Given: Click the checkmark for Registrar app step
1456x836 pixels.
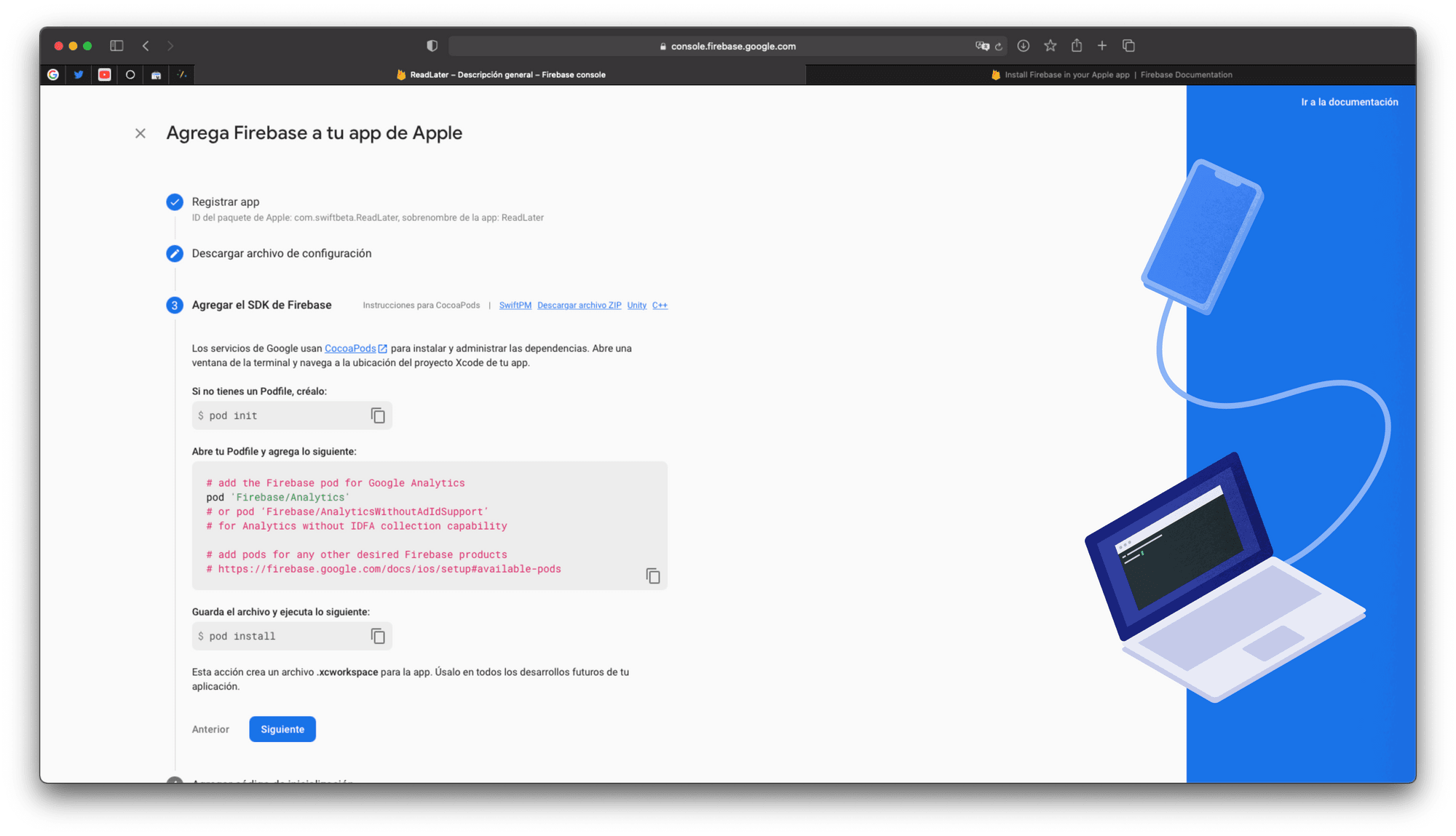Looking at the screenshot, I should [175, 202].
